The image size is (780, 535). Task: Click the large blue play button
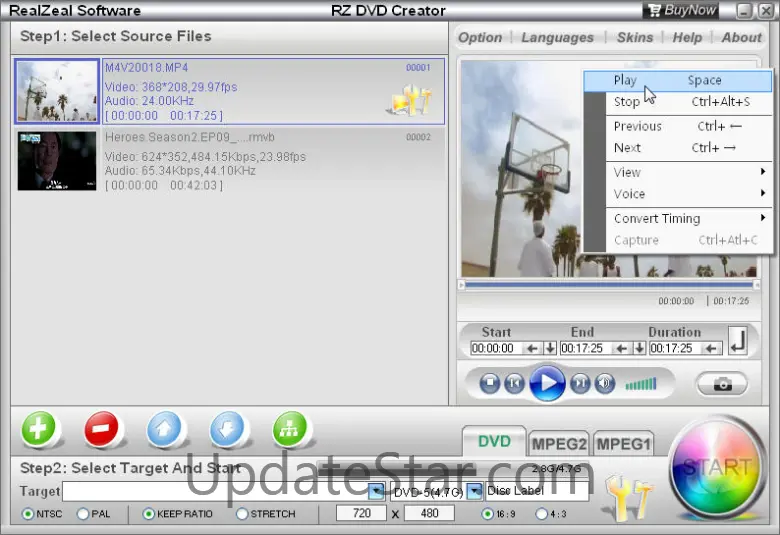[x=547, y=383]
